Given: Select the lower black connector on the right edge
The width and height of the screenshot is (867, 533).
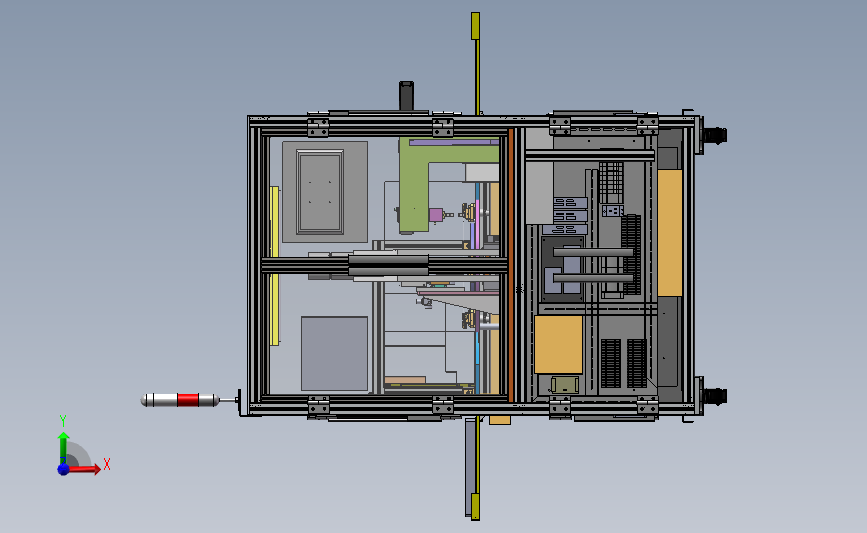Looking at the screenshot, I should [714, 396].
